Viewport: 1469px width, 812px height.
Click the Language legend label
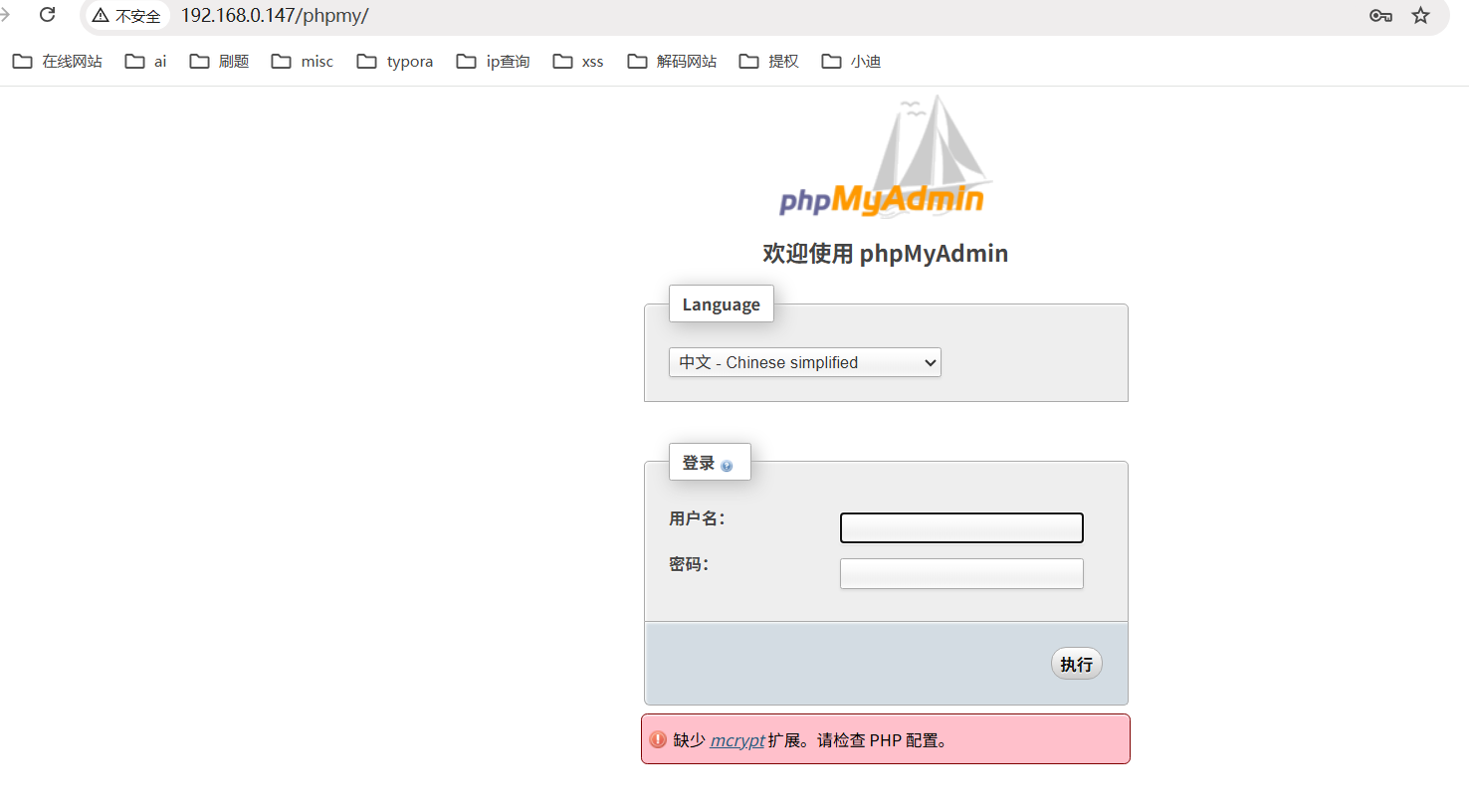[722, 304]
